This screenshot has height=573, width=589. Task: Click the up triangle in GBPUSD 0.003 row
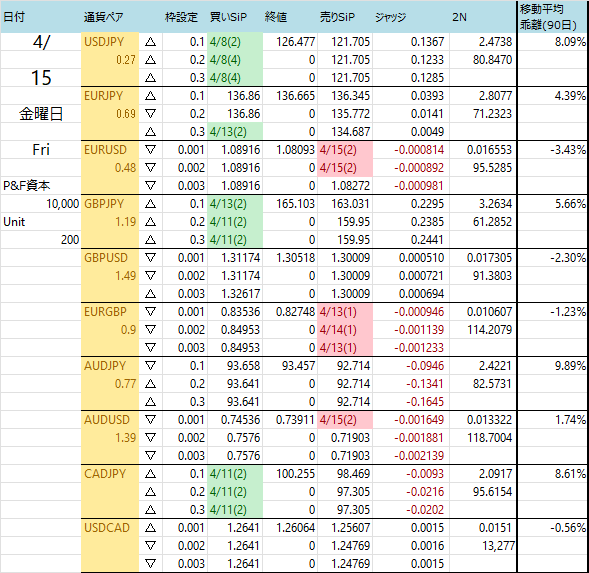pos(150,293)
